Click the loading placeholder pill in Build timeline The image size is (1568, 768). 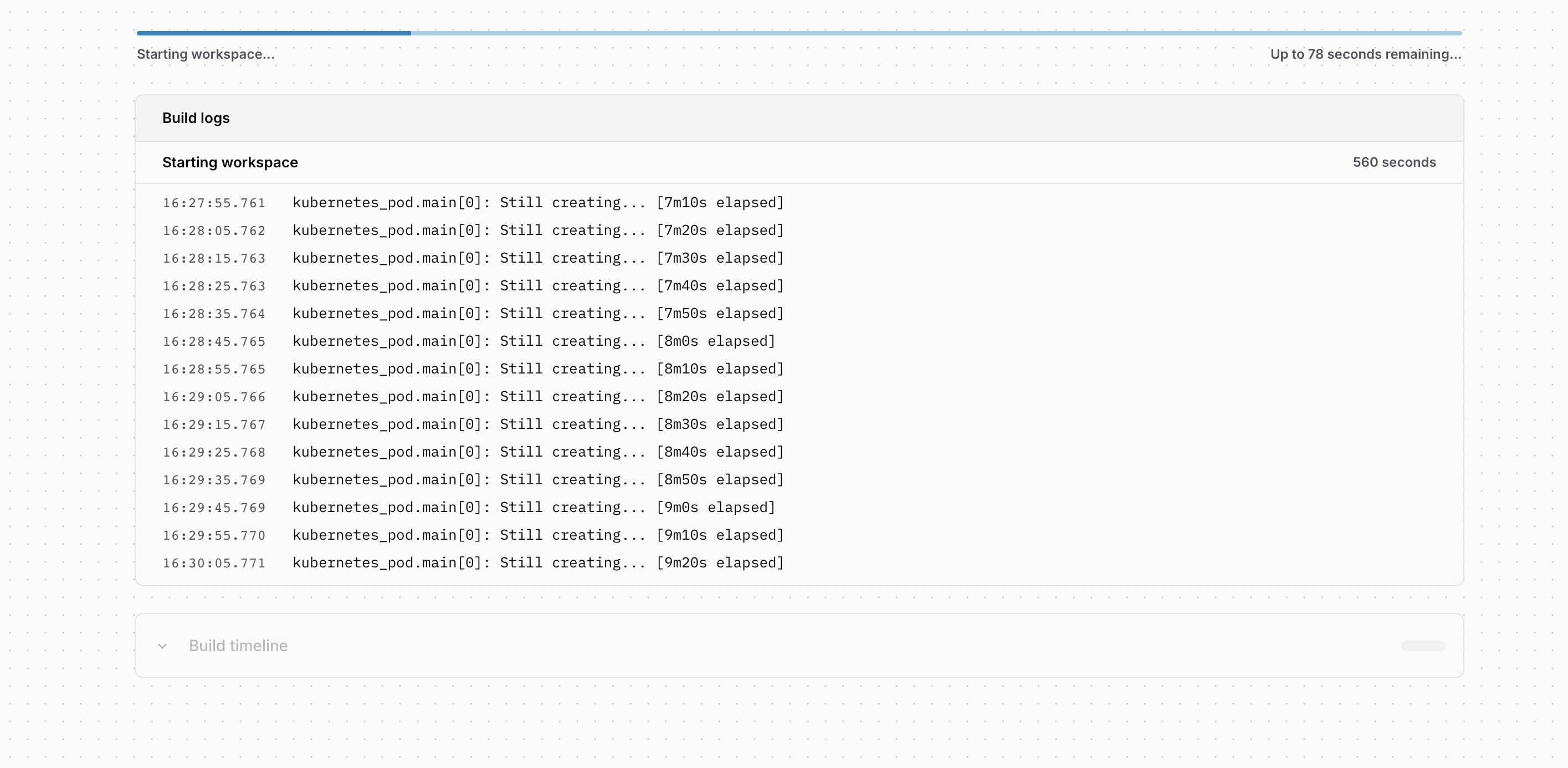[1422, 646]
